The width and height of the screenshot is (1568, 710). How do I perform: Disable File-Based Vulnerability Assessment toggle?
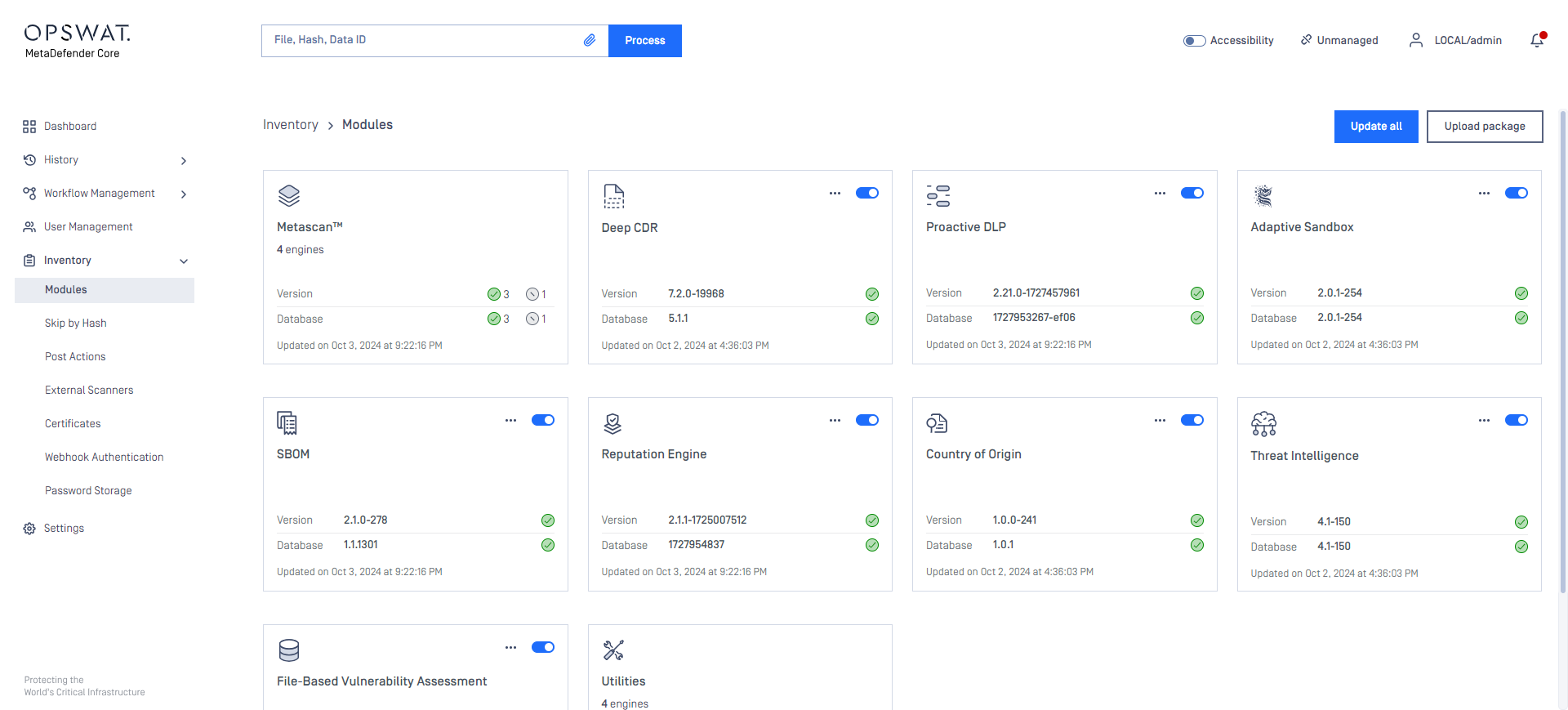pos(543,647)
